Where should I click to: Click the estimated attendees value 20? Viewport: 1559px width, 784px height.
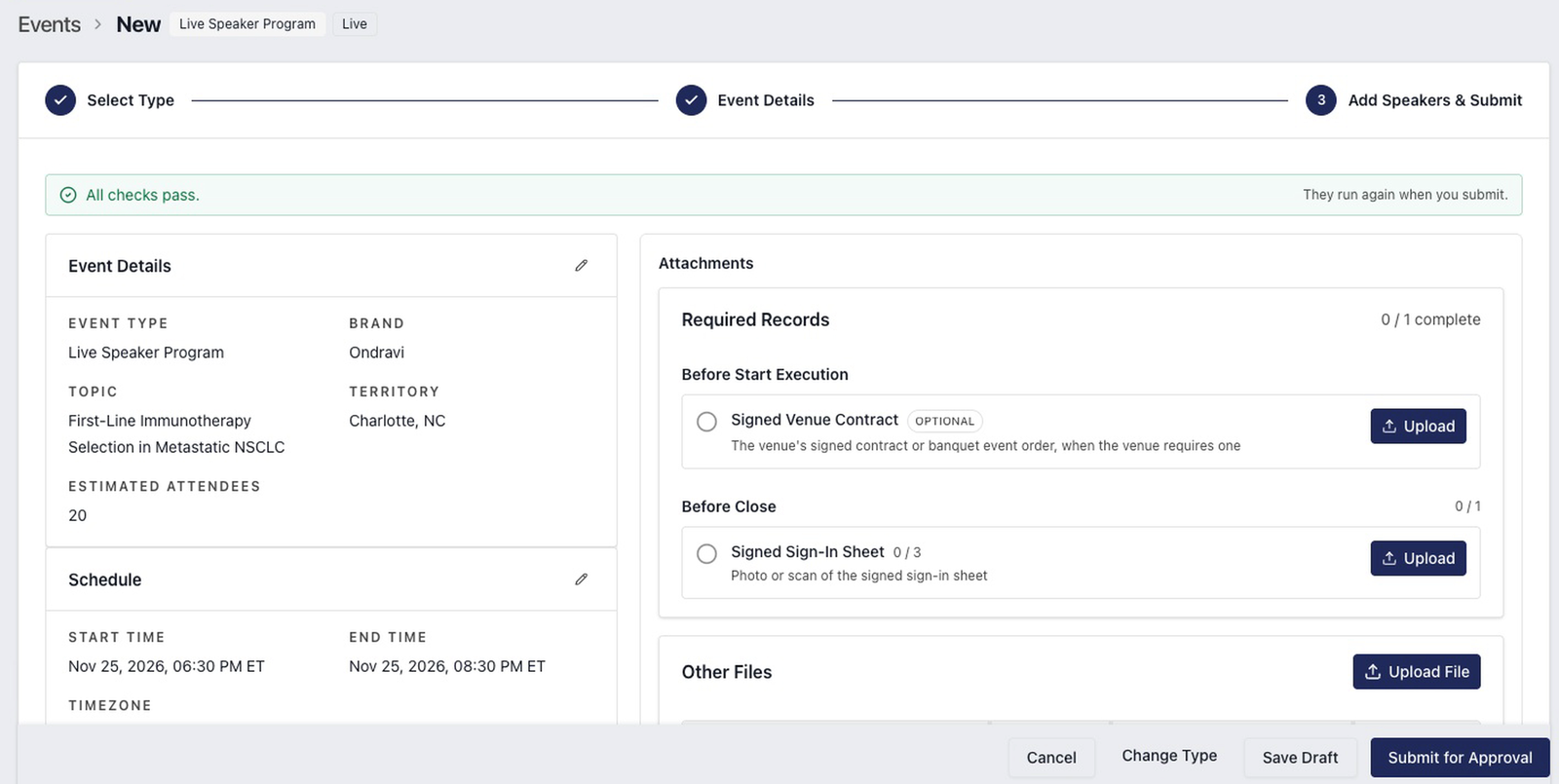click(78, 515)
